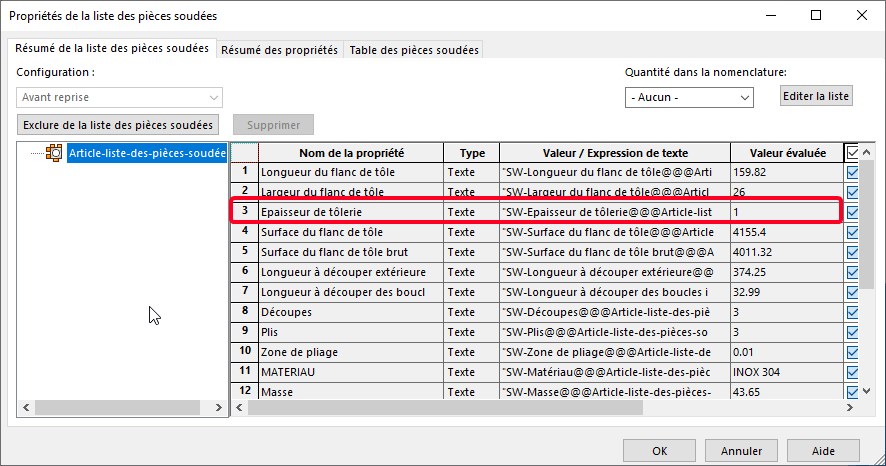Image resolution: width=886 pixels, height=466 pixels.
Task: Click the weldment cut list folder icon
Action: [x=54, y=153]
